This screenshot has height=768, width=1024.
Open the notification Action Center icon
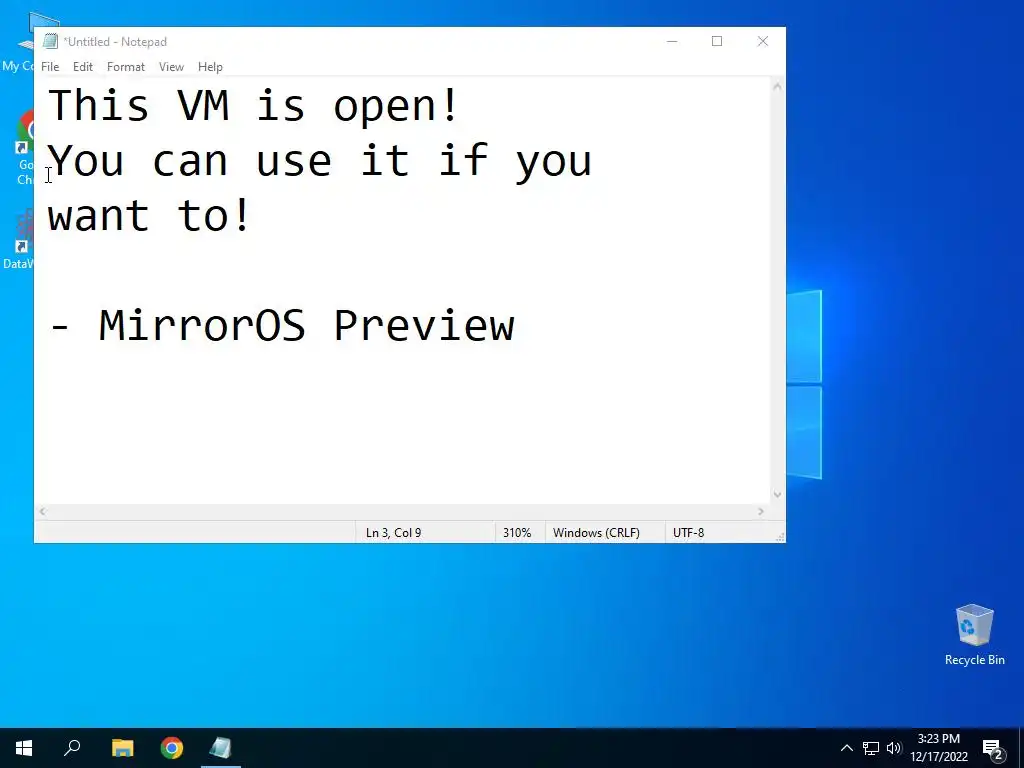(993, 748)
